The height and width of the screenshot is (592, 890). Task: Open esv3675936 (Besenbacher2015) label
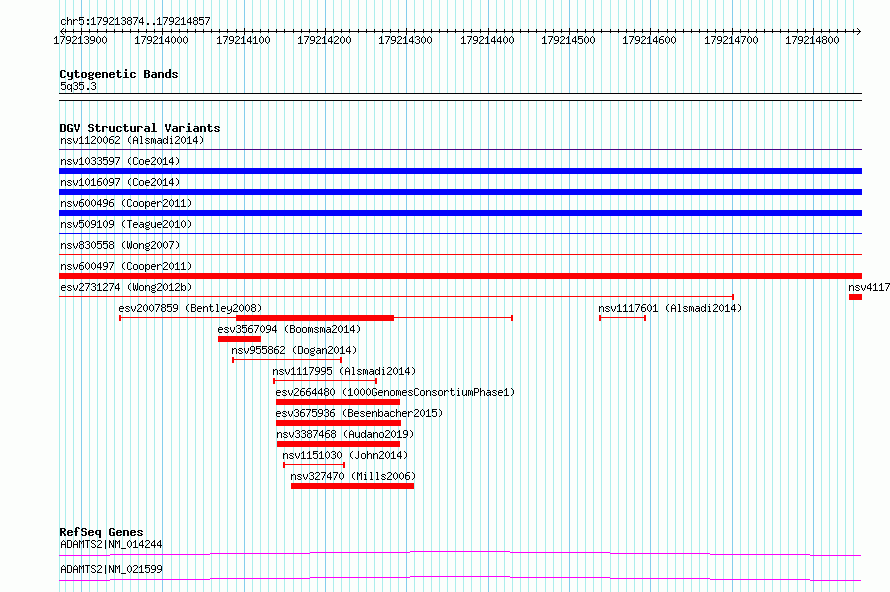coord(359,413)
